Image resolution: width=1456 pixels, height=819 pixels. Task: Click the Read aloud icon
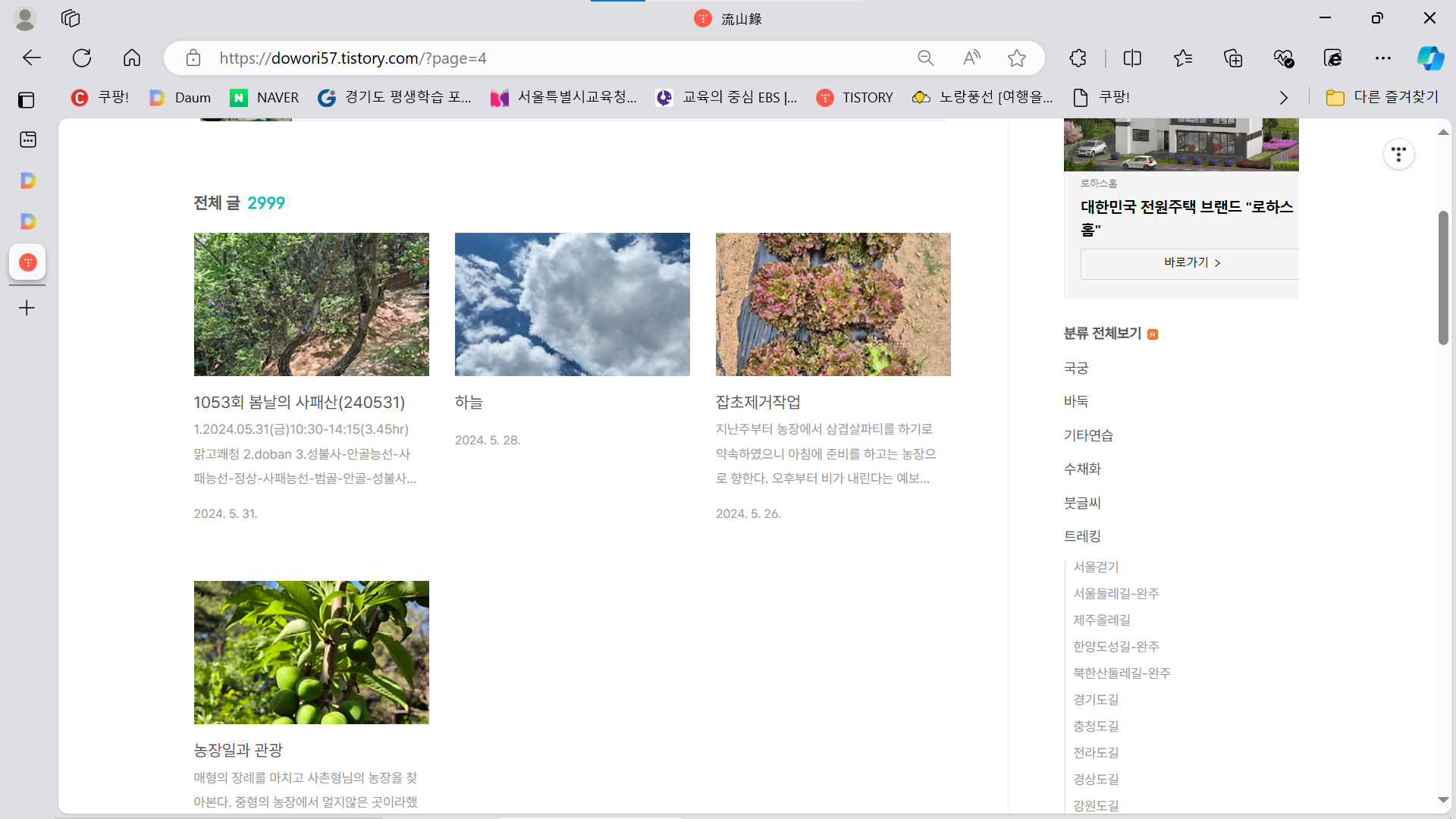pyautogui.click(x=971, y=58)
